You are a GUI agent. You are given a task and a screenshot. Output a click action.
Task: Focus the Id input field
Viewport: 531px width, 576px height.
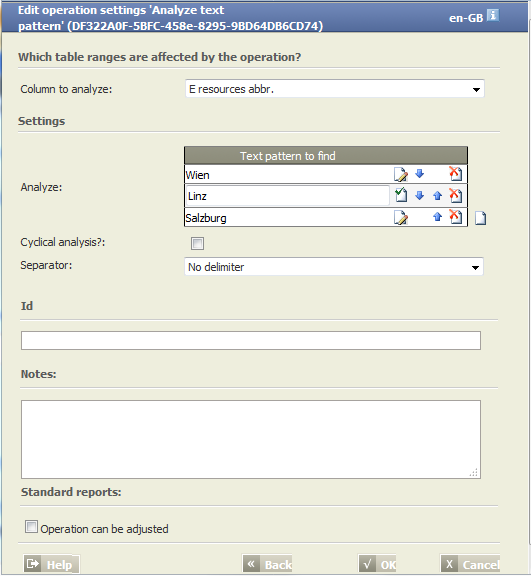pyautogui.click(x=251, y=340)
